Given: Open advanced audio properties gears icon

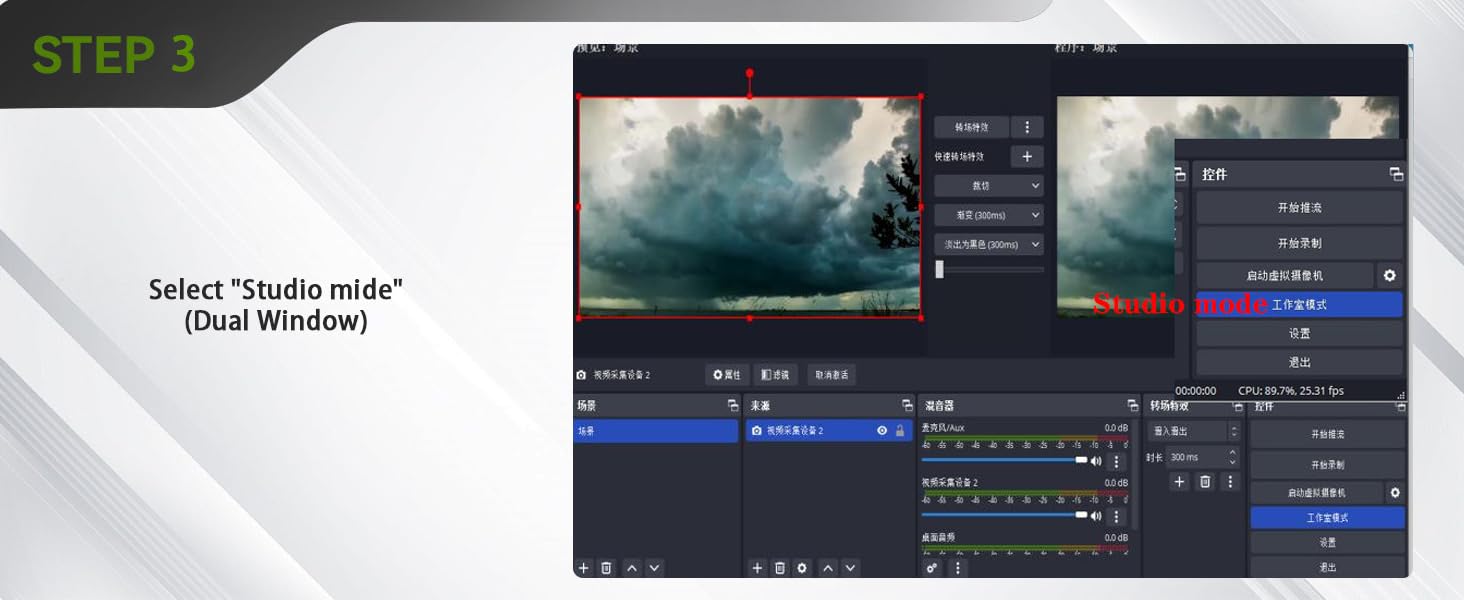Looking at the screenshot, I should coord(932,568).
